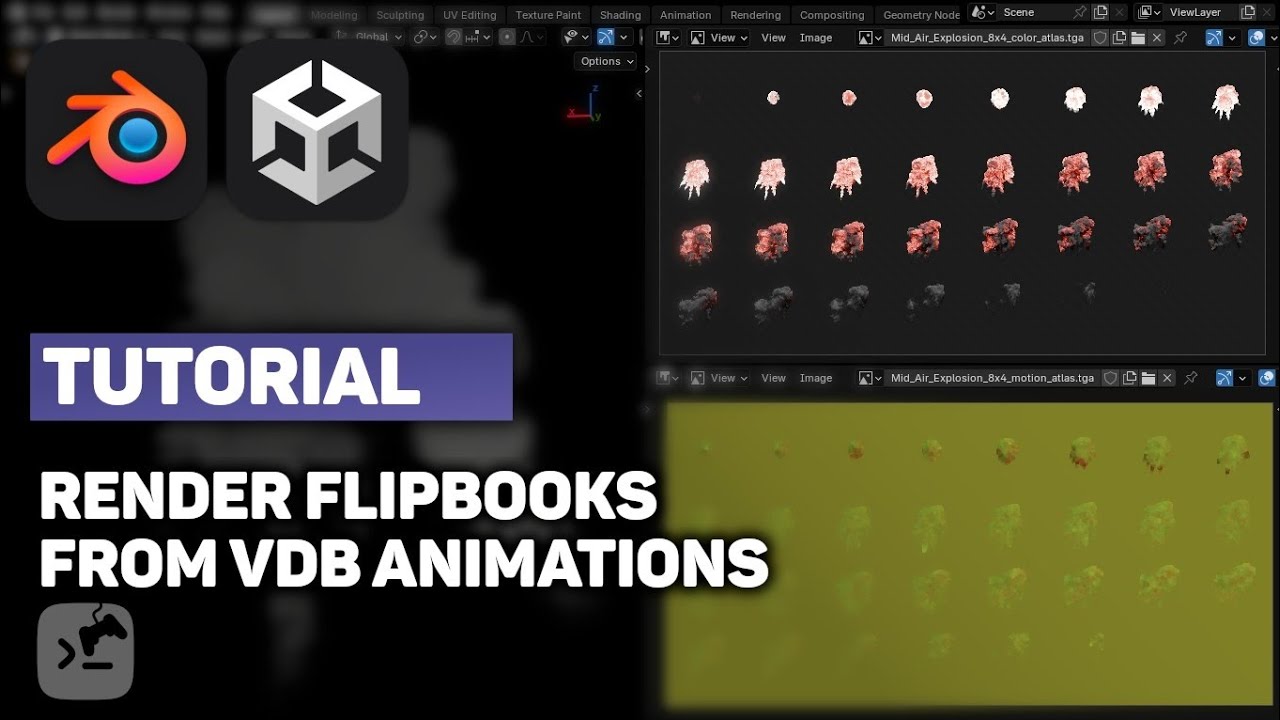
Task: Toggle overlays in motion atlas image editor
Action: (x=1267, y=378)
